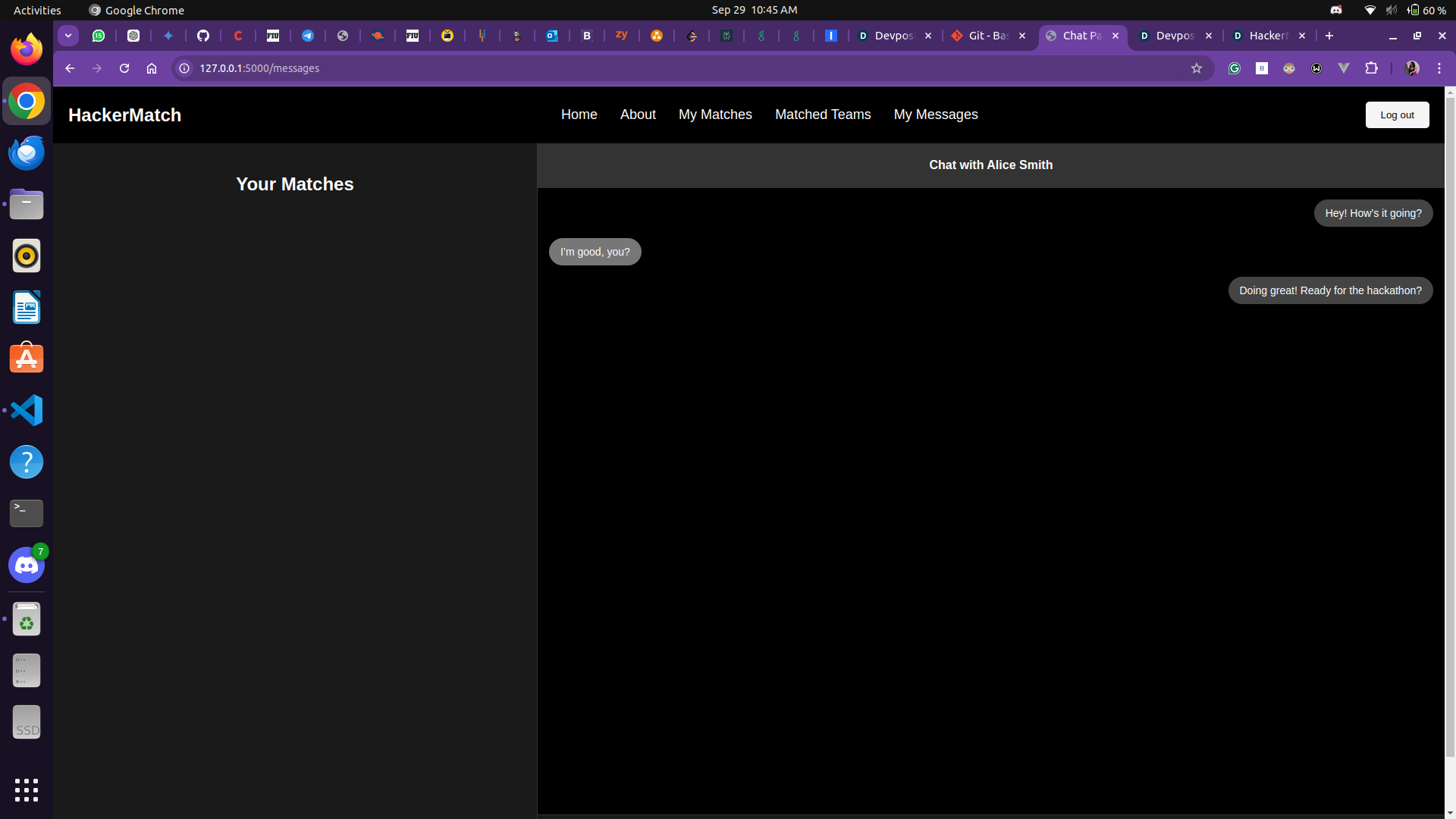Open the Extensions puzzle-piece menu
1456x819 pixels.
click(x=1371, y=68)
